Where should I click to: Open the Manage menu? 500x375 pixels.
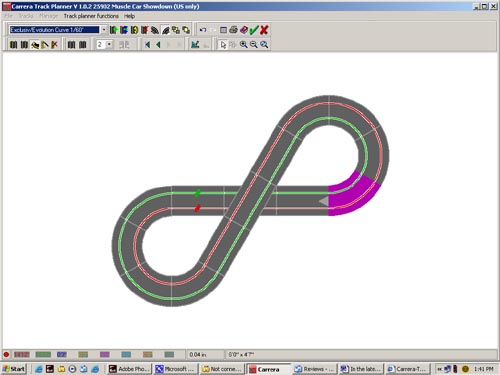click(x=49, y=16)
